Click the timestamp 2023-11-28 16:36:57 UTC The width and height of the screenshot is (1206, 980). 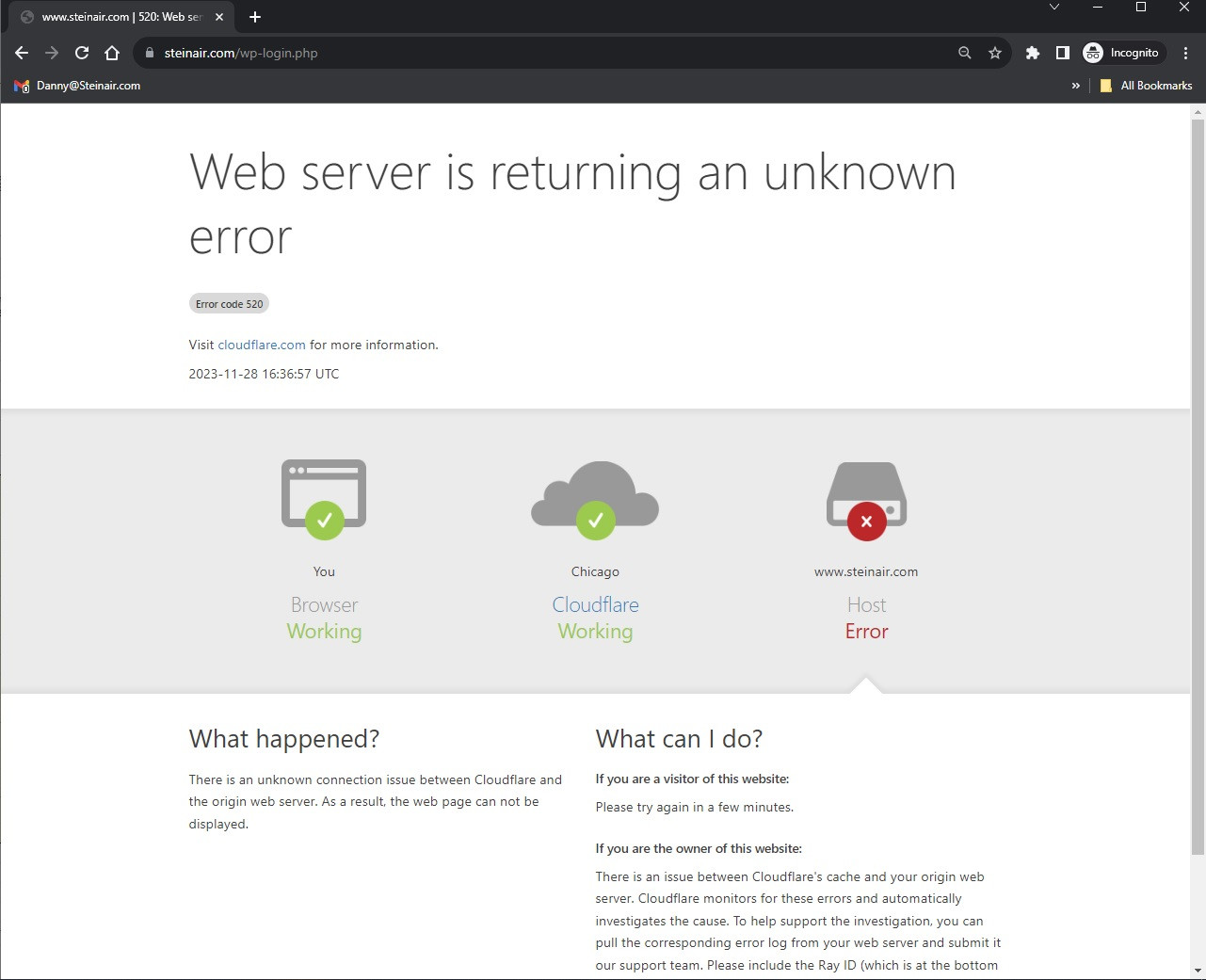click(x=264, y=374)
